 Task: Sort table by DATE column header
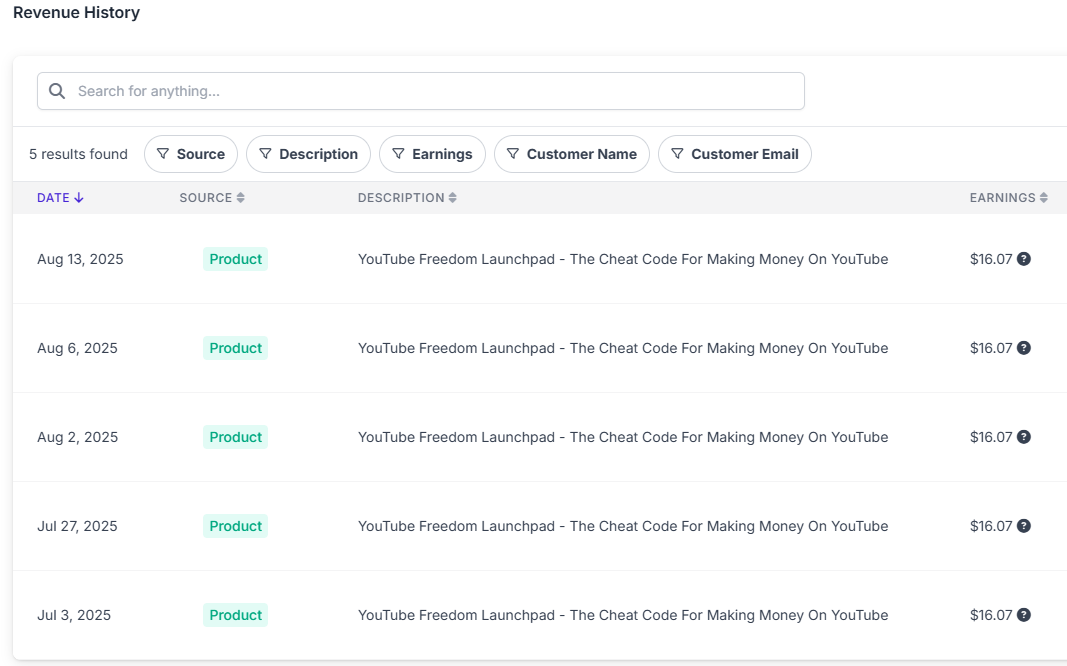click(x=60, y=198)
